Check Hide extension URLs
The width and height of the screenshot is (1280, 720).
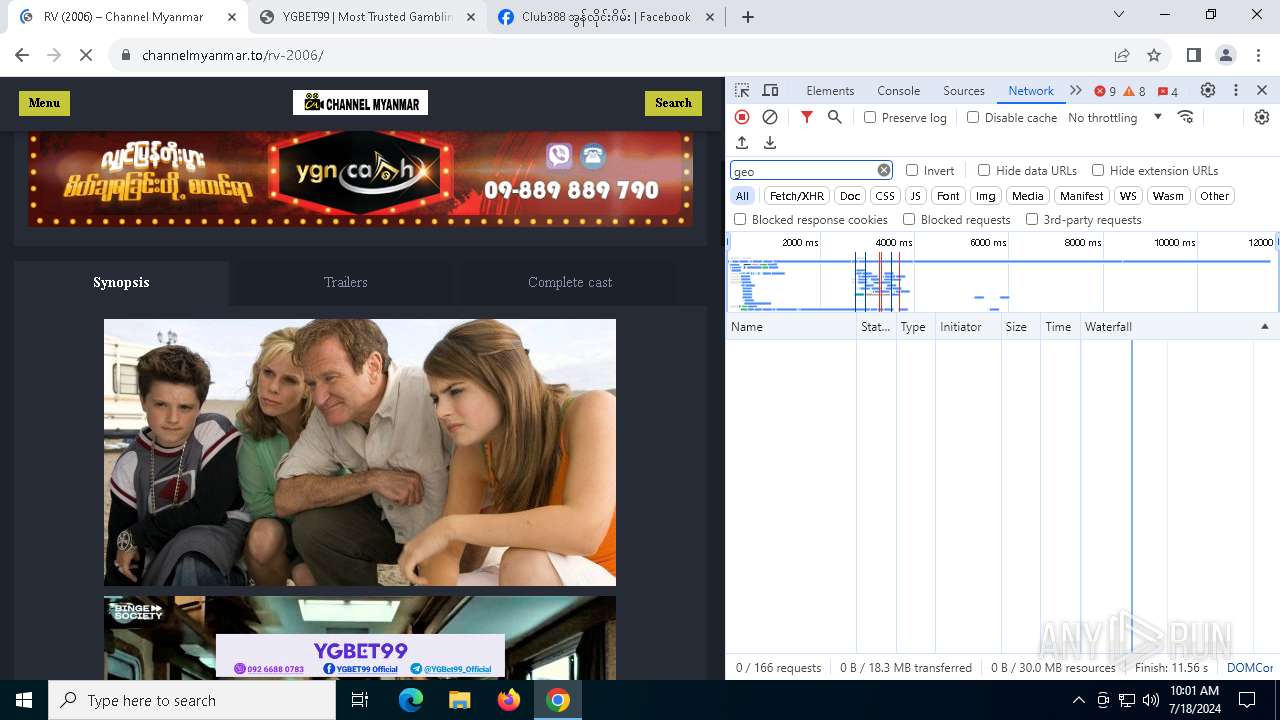[1098, 170]
